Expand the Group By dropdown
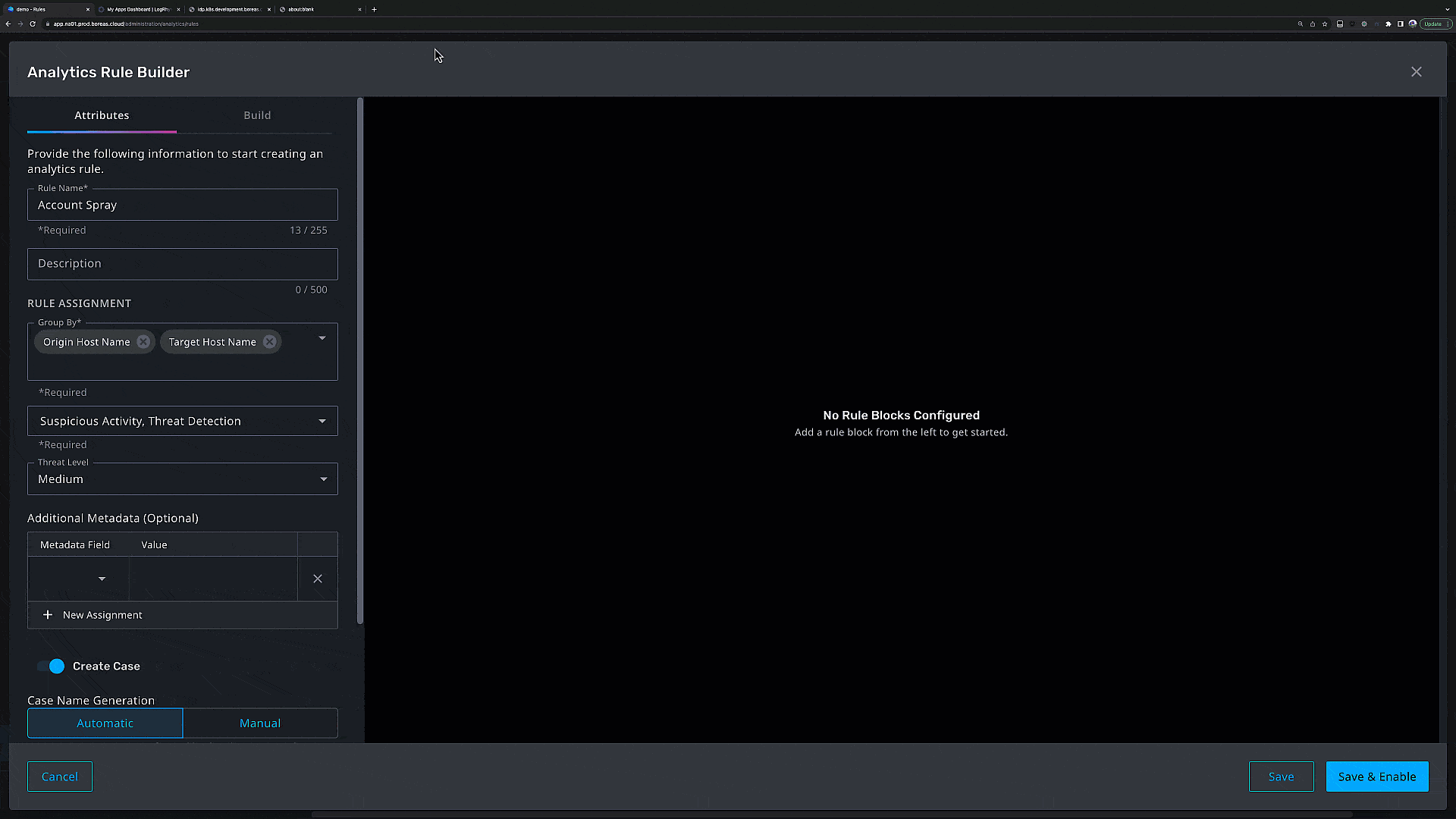Screen dimensions: 1456x819 click(322, 338)
